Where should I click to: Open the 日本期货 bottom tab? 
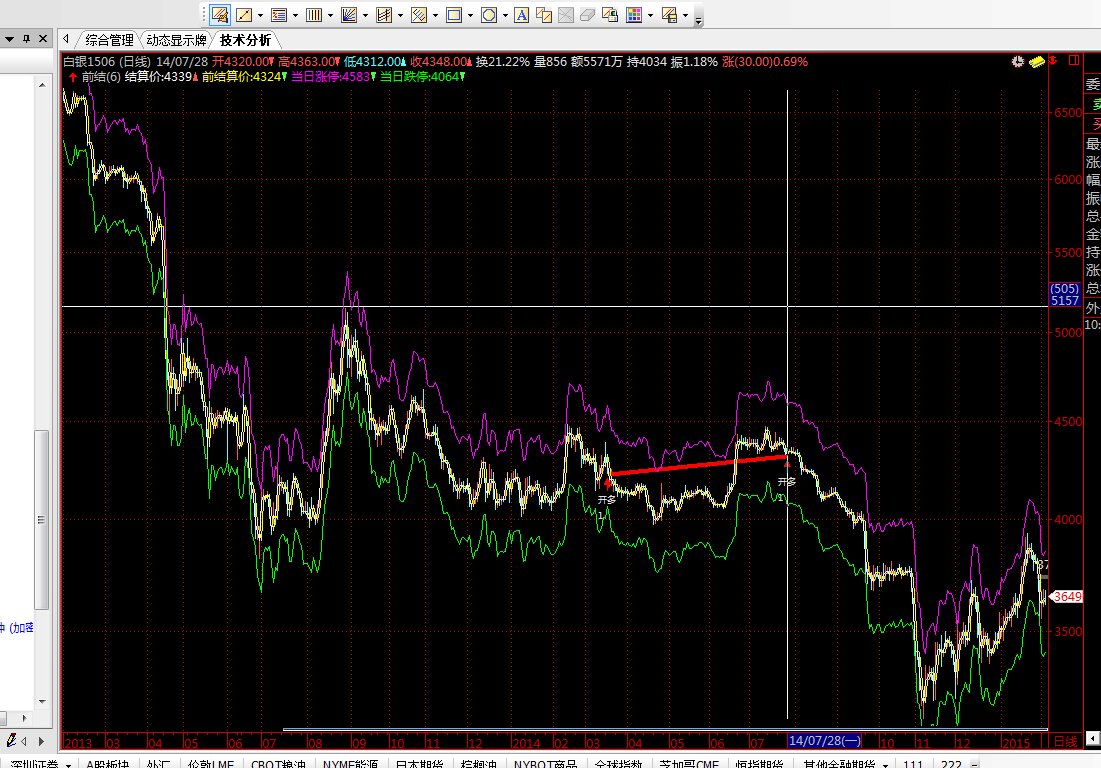coord(419,764)
